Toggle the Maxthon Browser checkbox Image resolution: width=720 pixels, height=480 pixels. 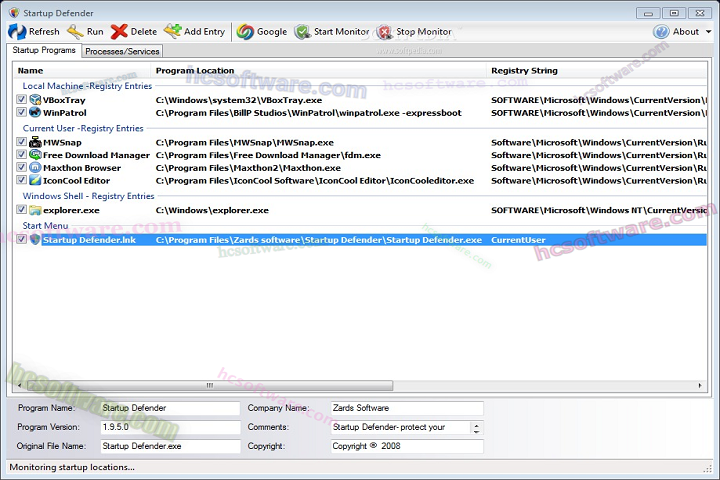(21, 167)
